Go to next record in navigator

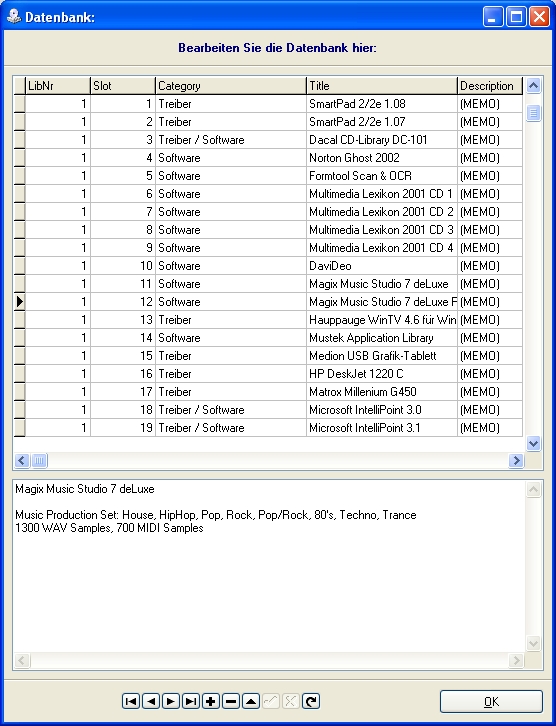point(171,701)
